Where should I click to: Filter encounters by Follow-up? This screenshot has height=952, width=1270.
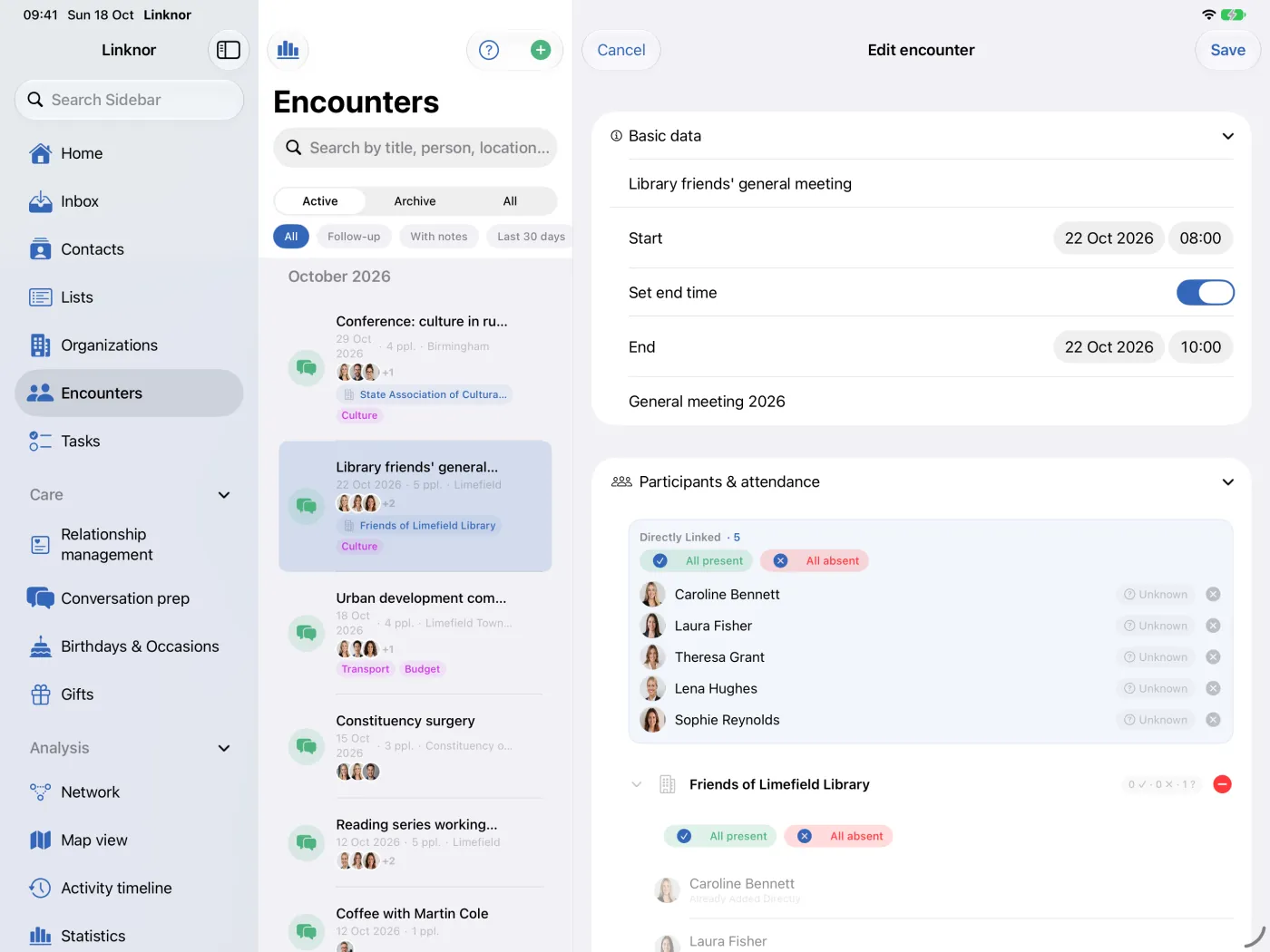[x=354, y=237]
